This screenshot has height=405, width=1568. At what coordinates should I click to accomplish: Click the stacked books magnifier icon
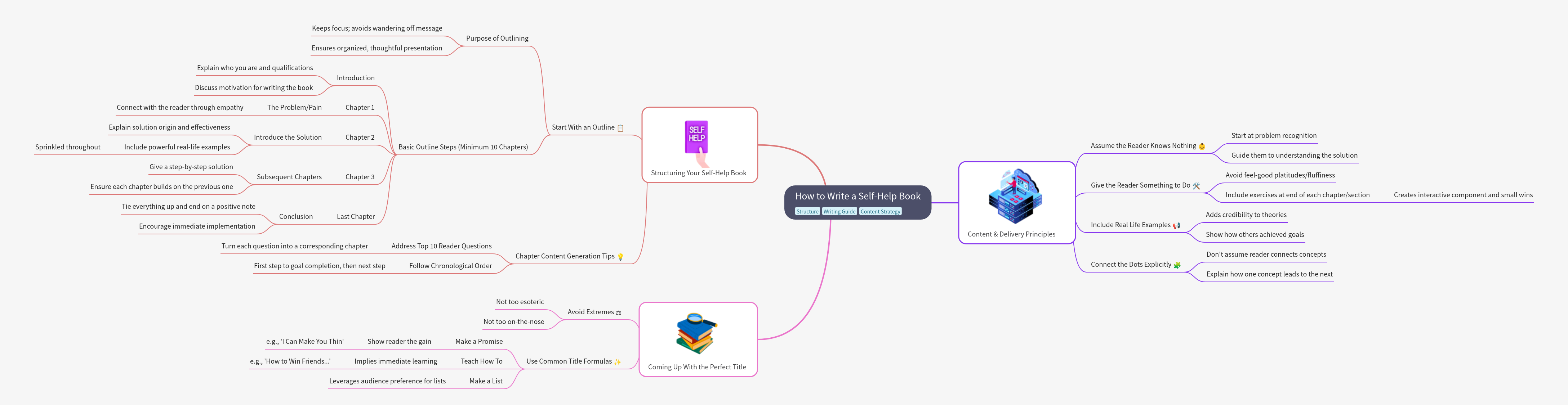[697, 333]
